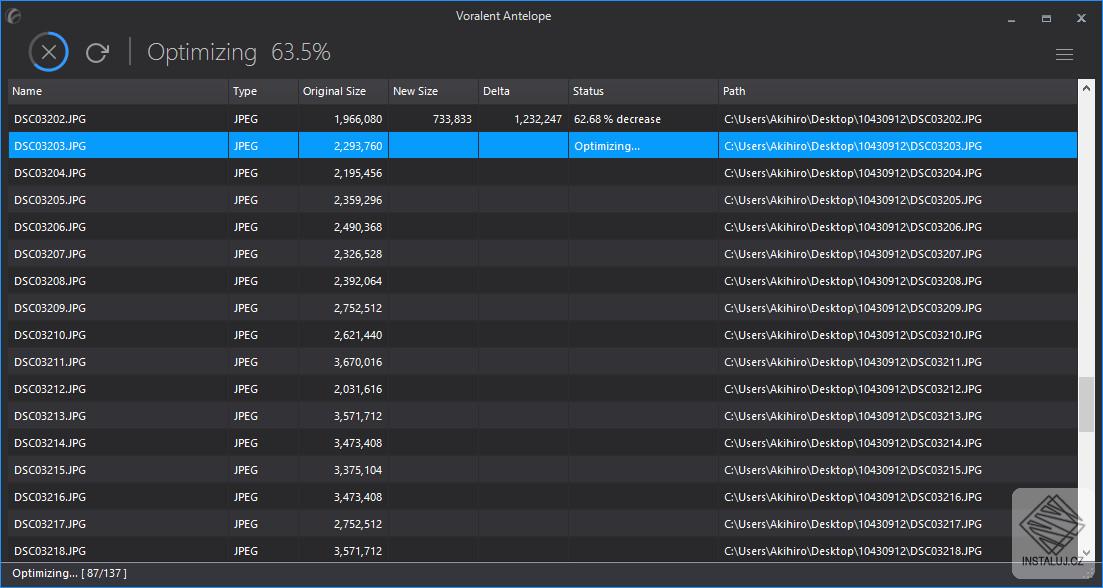The height and width of the screenshot is (588, 1103).
Task: Sort by the Path column header
Action: tap(898, 91)
